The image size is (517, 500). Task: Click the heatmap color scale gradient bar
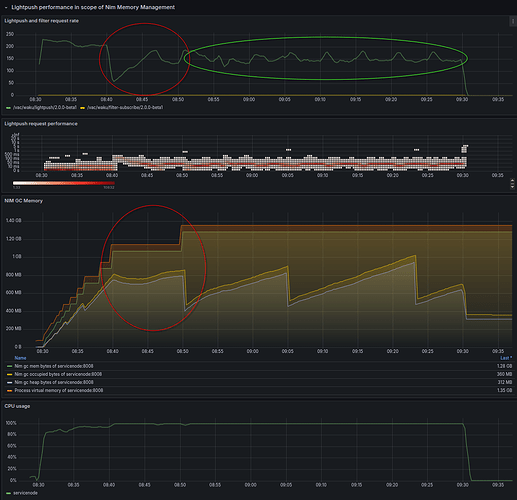64,183
